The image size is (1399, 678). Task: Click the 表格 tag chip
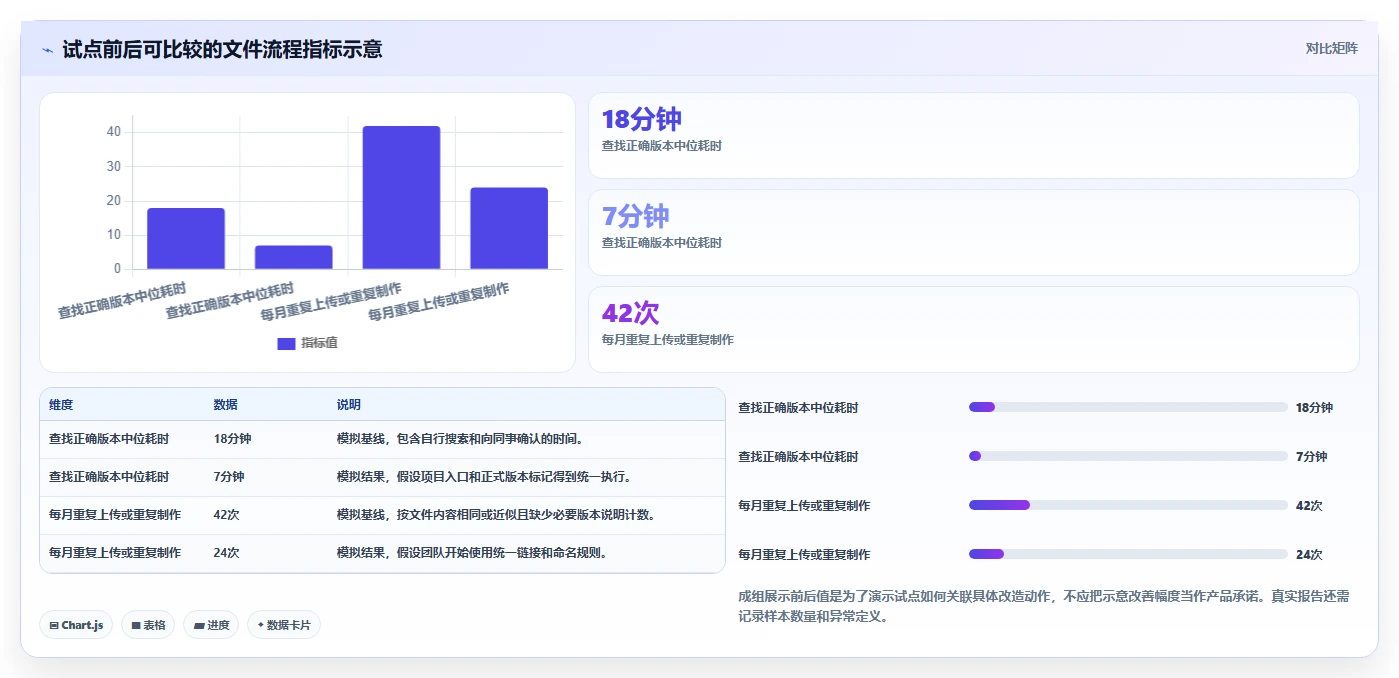(148, 625)
